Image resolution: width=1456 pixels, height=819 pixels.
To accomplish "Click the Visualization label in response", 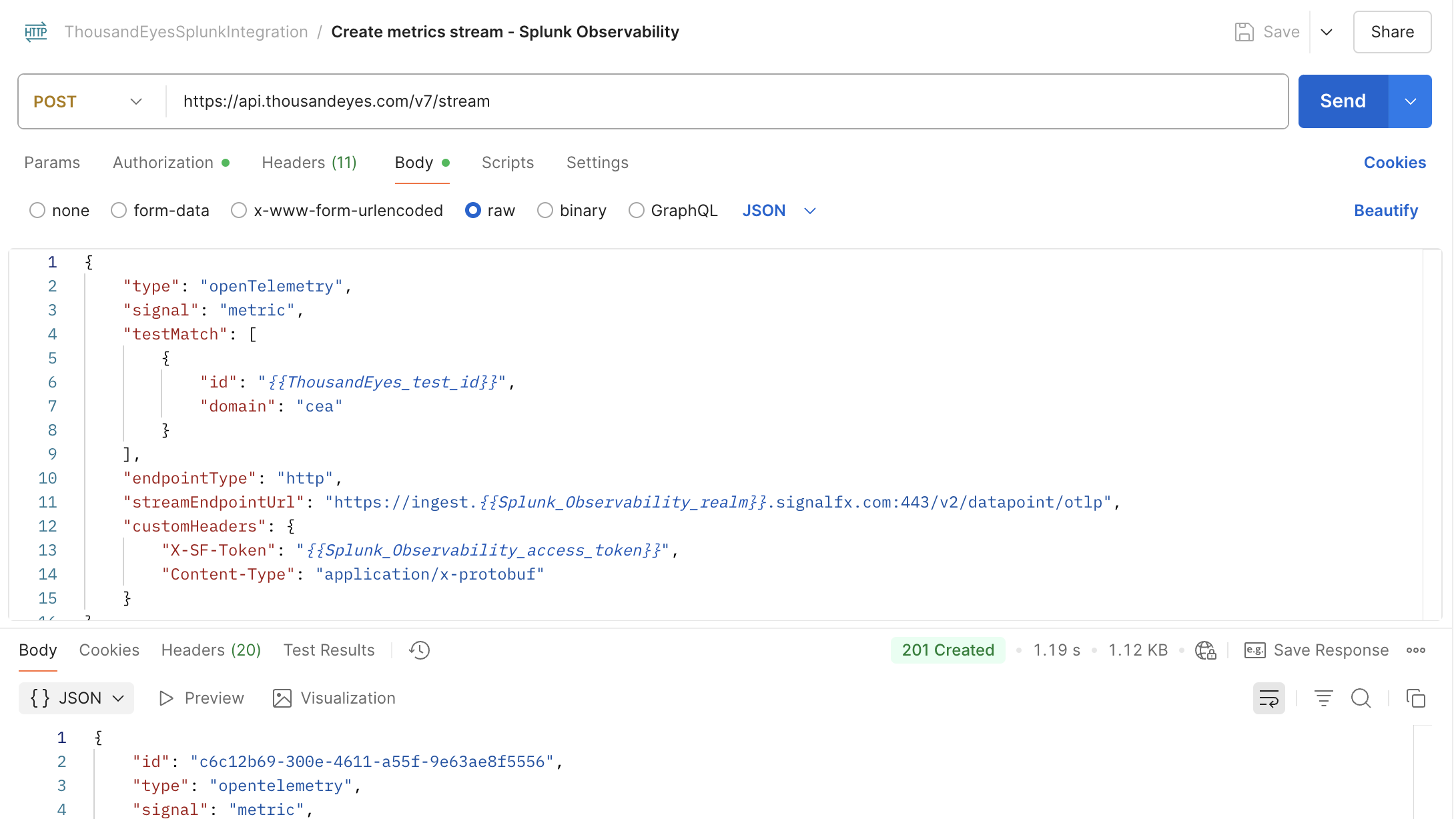I will point(348,698).
